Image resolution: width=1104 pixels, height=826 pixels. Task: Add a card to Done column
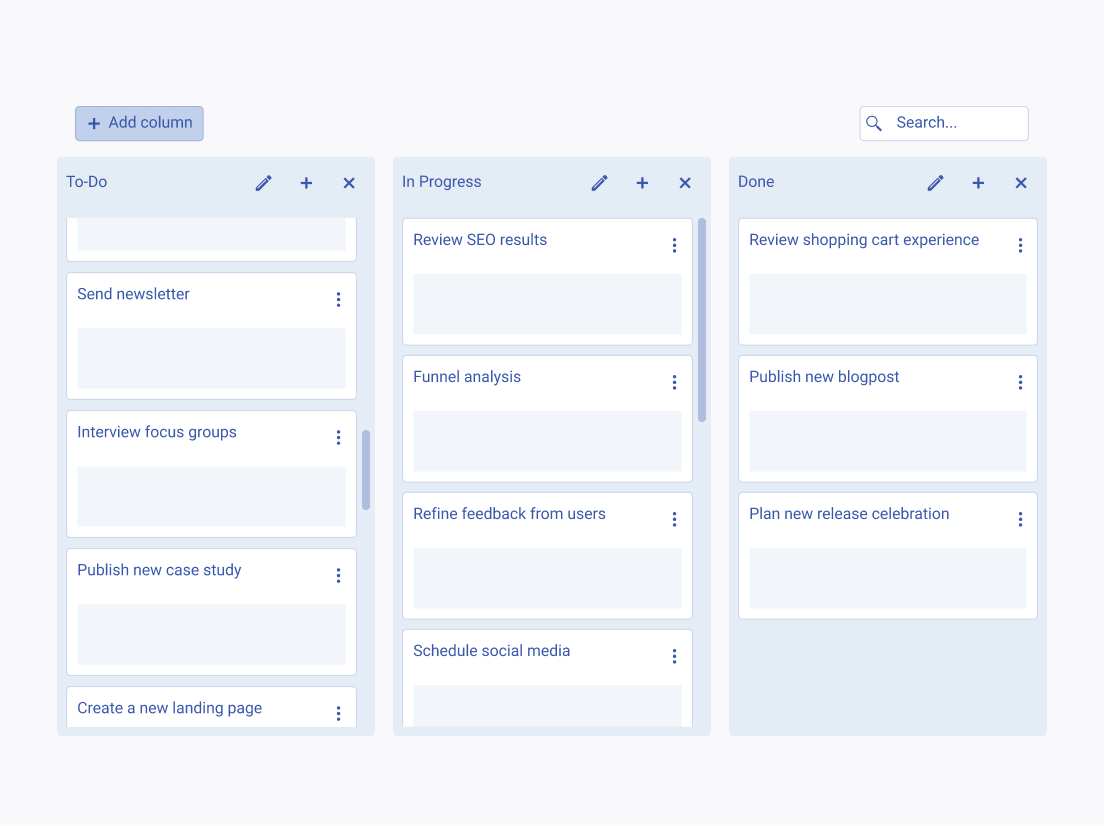[978, 183]
